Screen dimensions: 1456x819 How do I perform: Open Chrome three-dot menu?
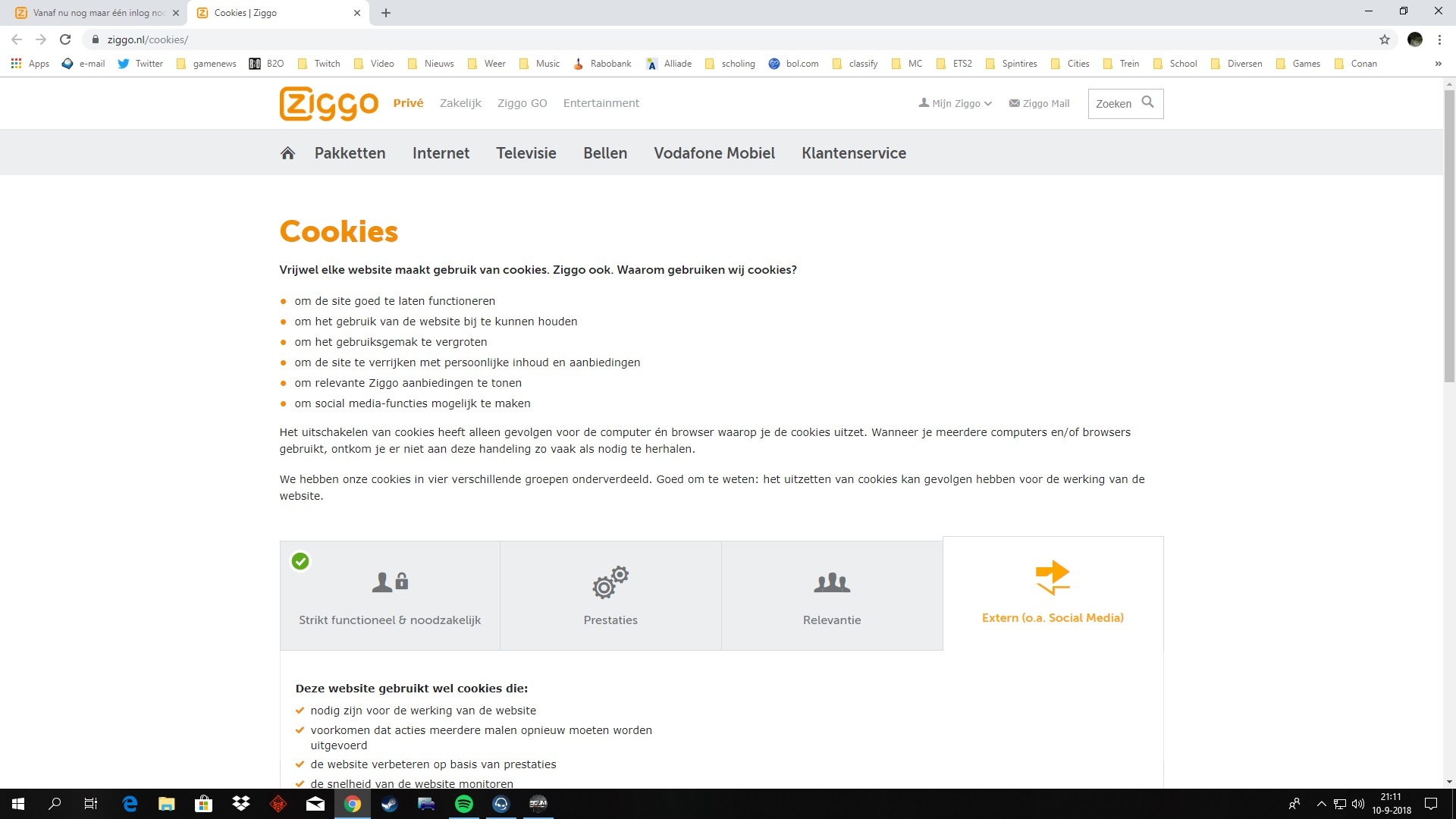(1439, 39)
